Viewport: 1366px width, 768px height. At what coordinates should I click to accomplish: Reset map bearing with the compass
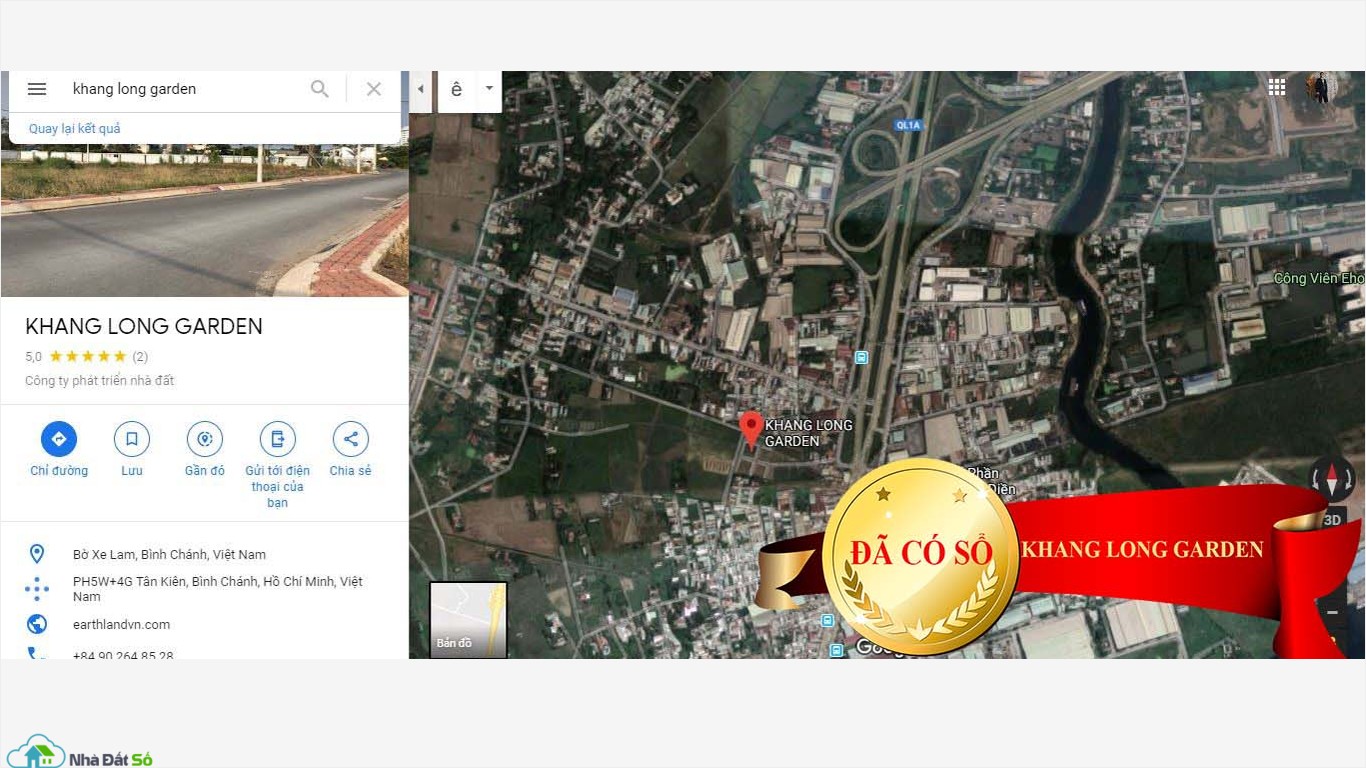point(1331,478)
